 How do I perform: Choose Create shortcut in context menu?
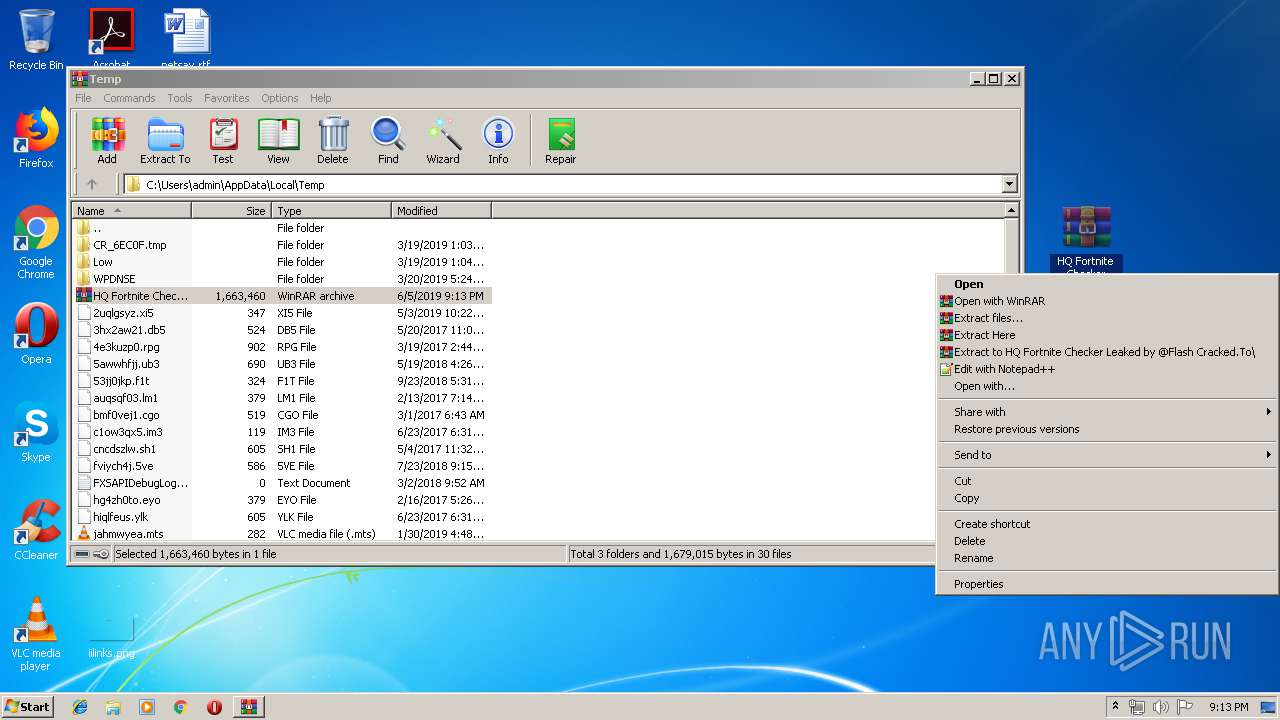(1108, 524)
